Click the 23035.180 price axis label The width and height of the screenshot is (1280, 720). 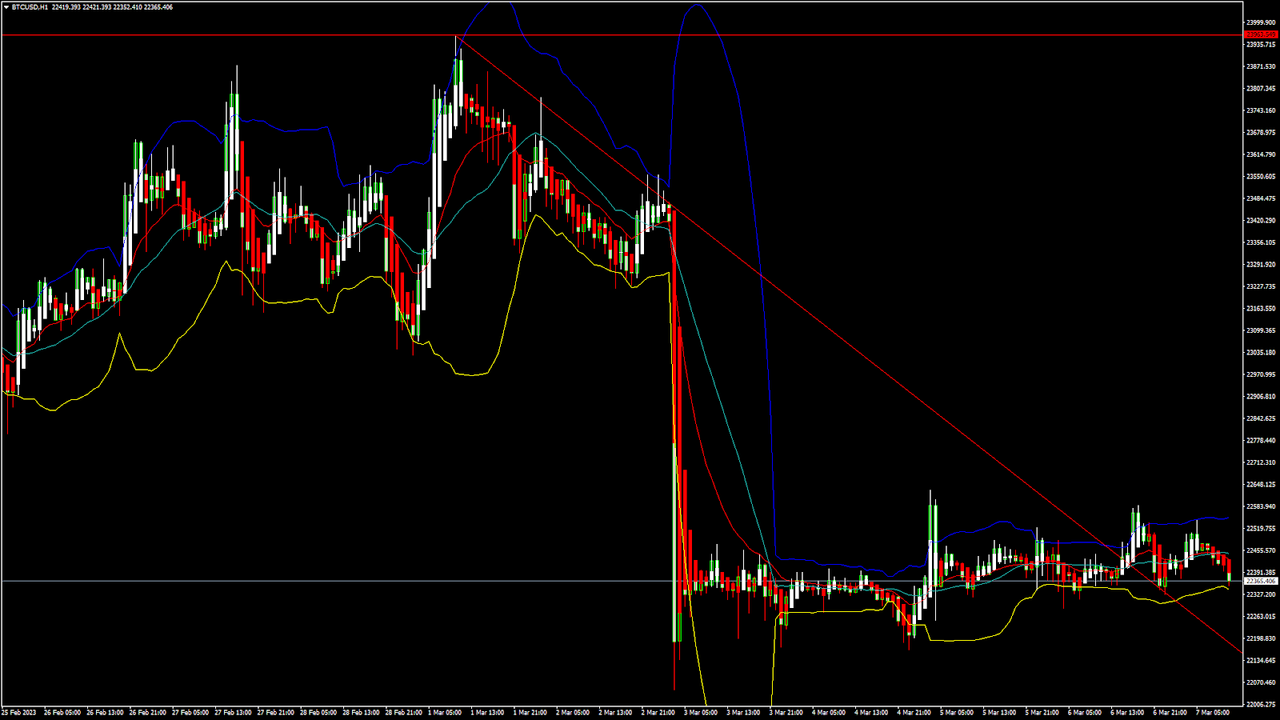click(1260, 352)
